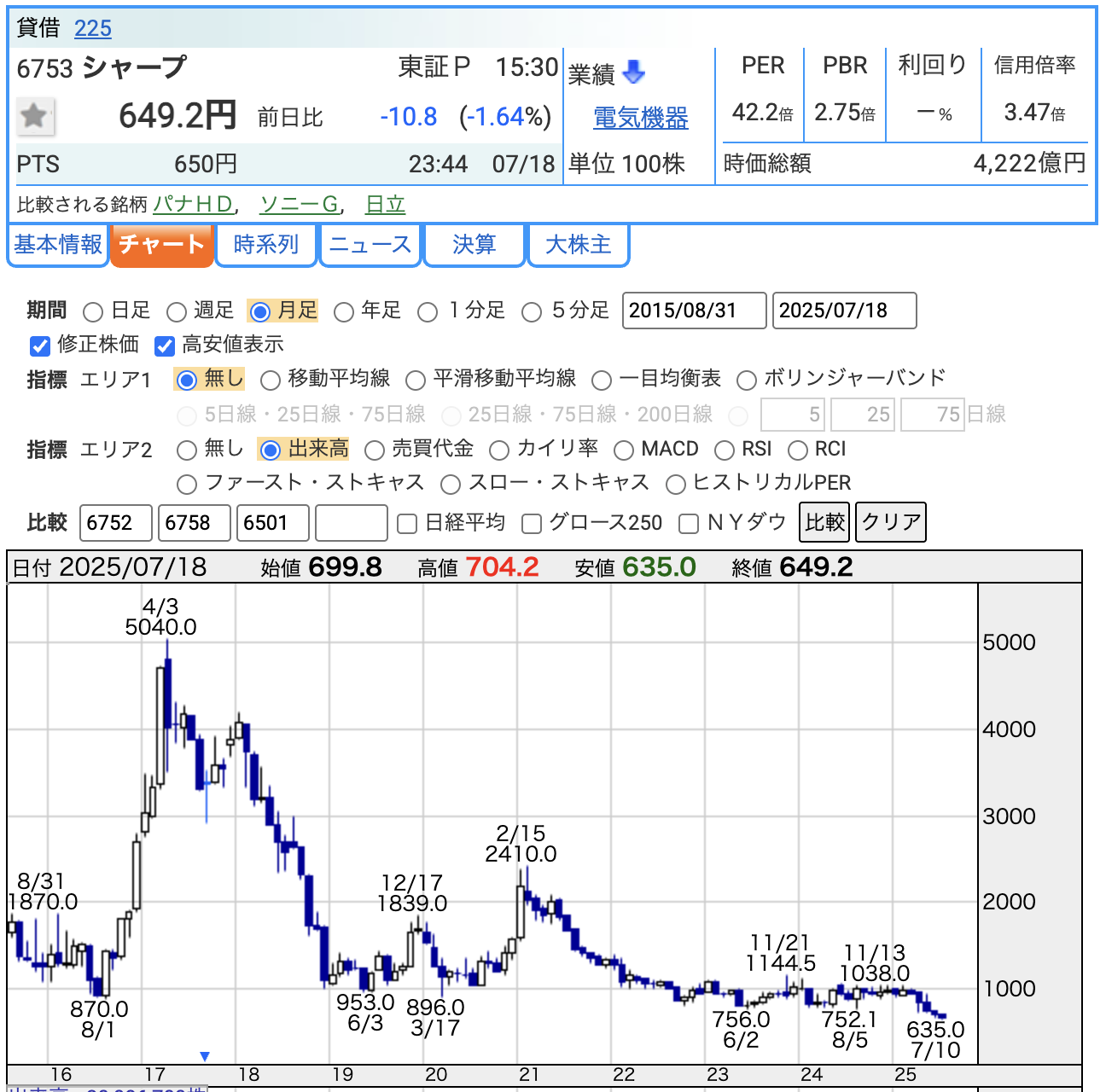Viewport: 1106px width, 1092px height.
Task: Open the 基本情報 tab
Action: [58, 246]
